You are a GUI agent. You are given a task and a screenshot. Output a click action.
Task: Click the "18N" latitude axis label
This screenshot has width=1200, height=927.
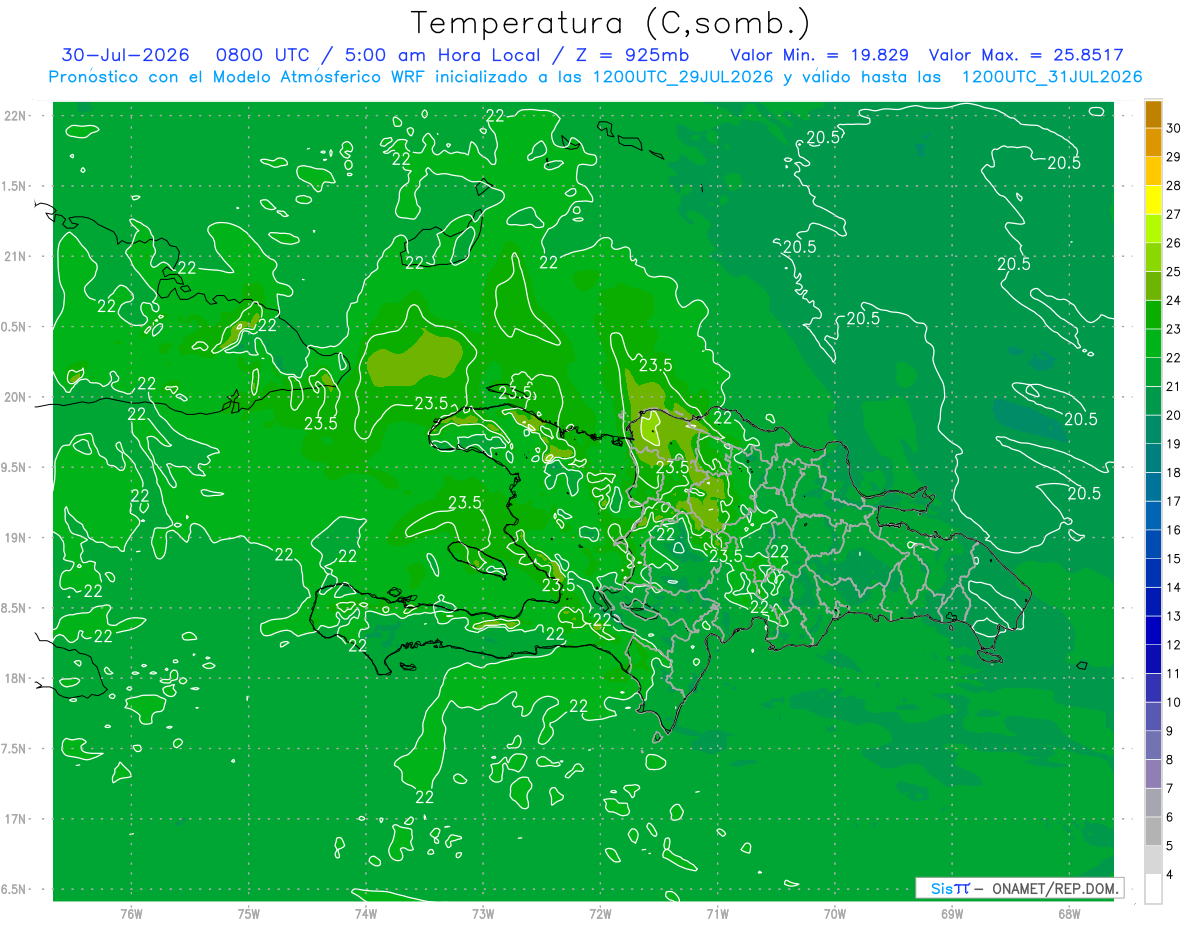pyautogui.click(x=15, y=678)
